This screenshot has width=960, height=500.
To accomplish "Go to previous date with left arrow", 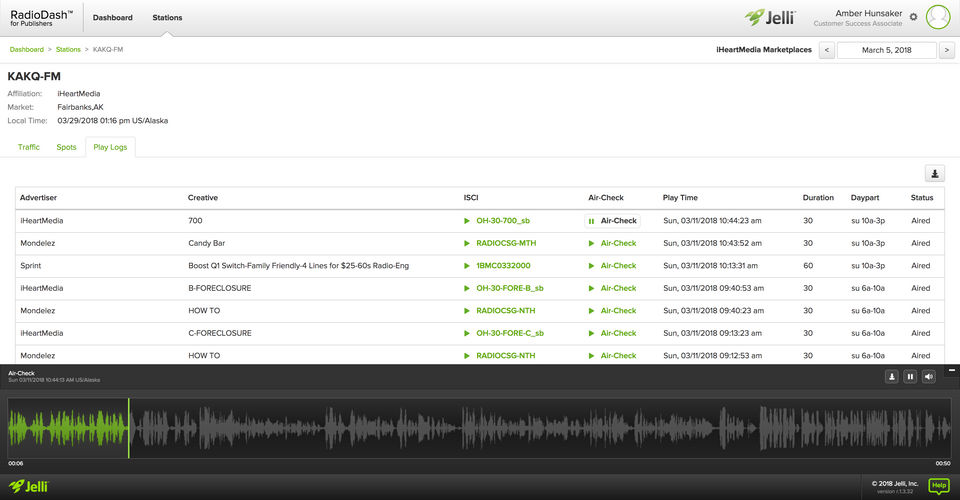I will tap(827, 50).
